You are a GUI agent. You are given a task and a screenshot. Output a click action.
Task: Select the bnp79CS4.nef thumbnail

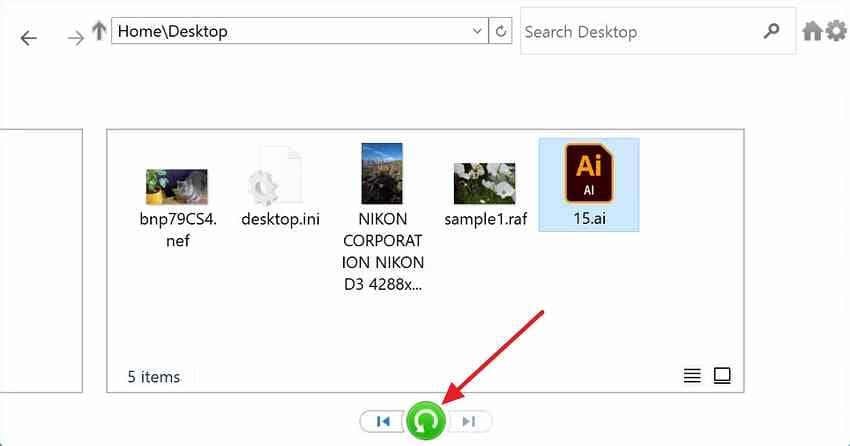click(177, 186)
